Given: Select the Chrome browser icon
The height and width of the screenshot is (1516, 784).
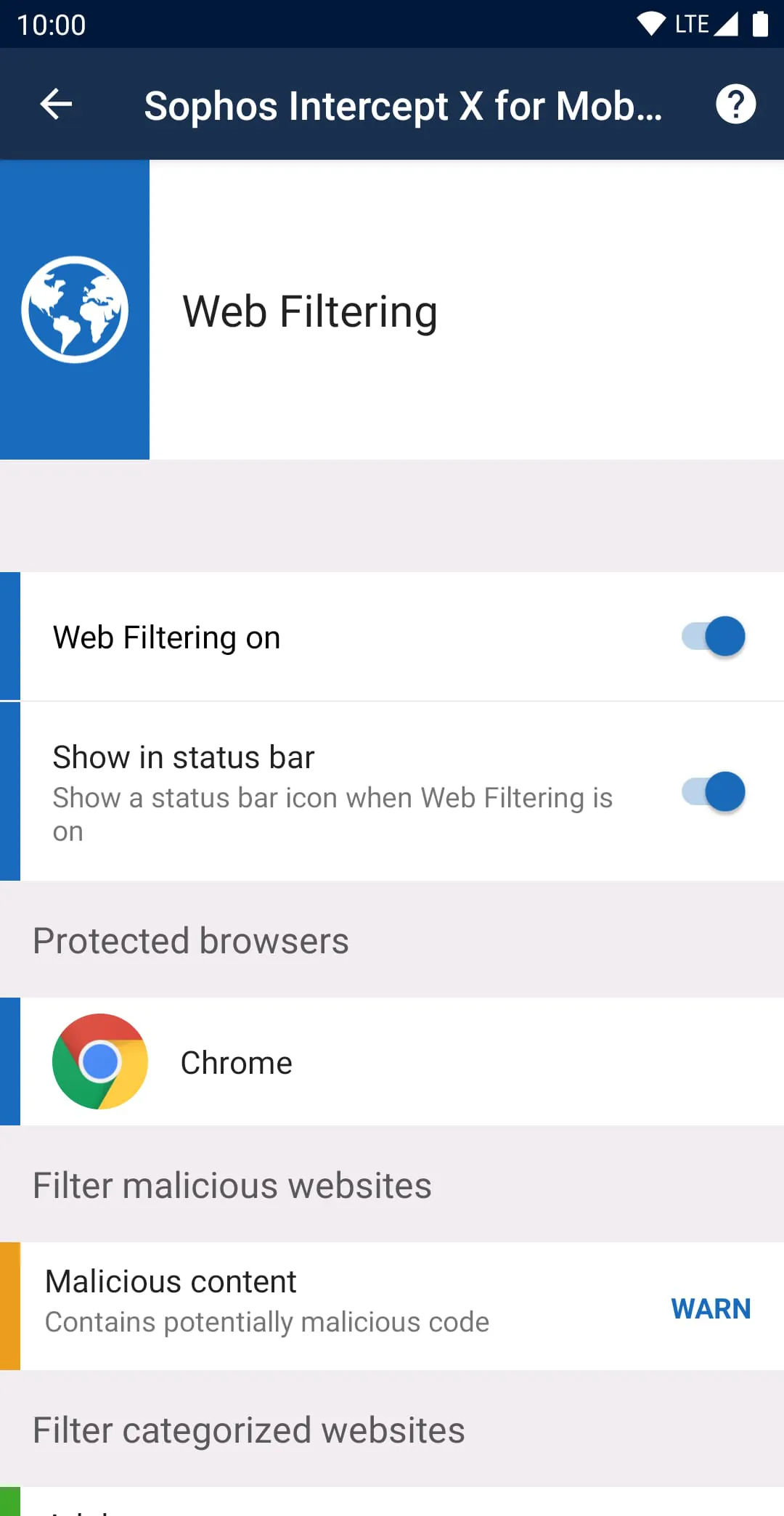Looking at the screenshot, I should (x=100, y=1061).
